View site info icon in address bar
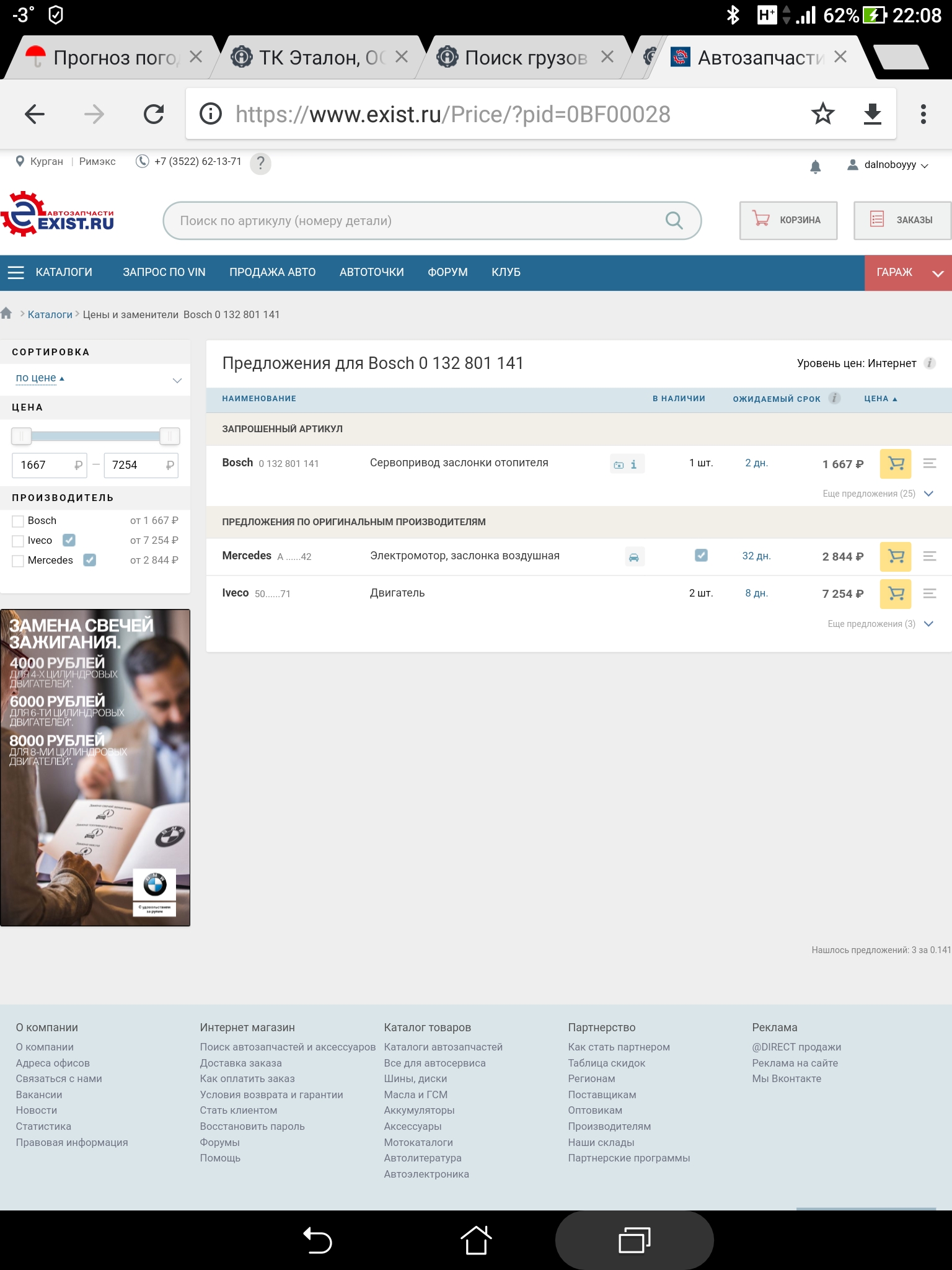This screenshot has width=952, height=1270. [x=211, y=114]
